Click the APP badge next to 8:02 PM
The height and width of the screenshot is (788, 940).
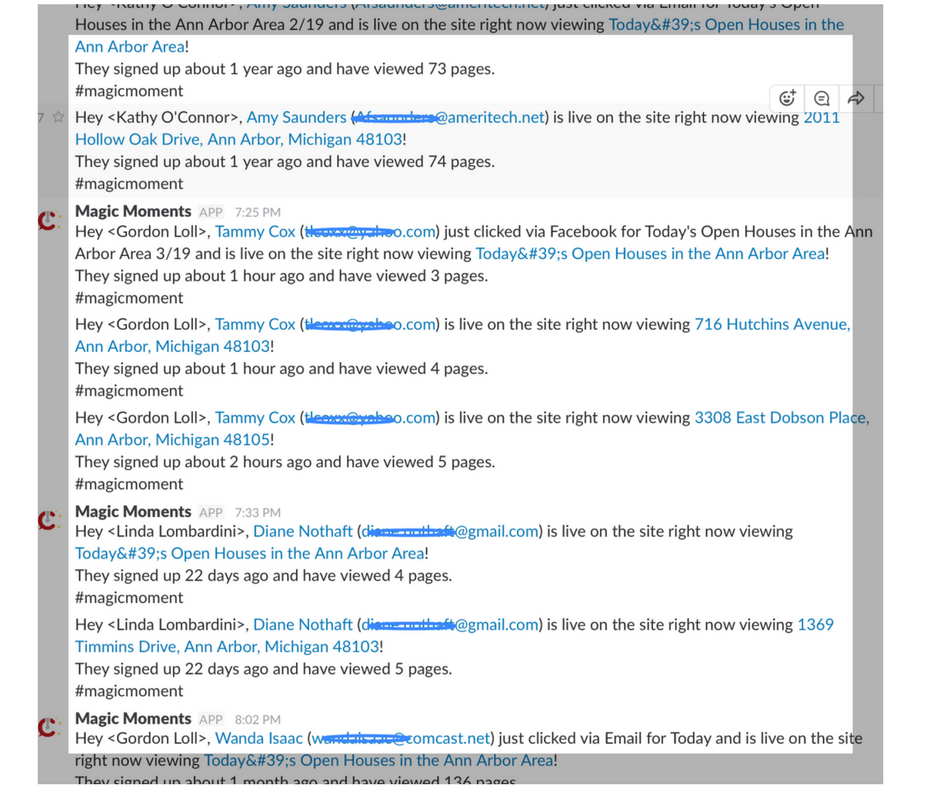point(211,720)
